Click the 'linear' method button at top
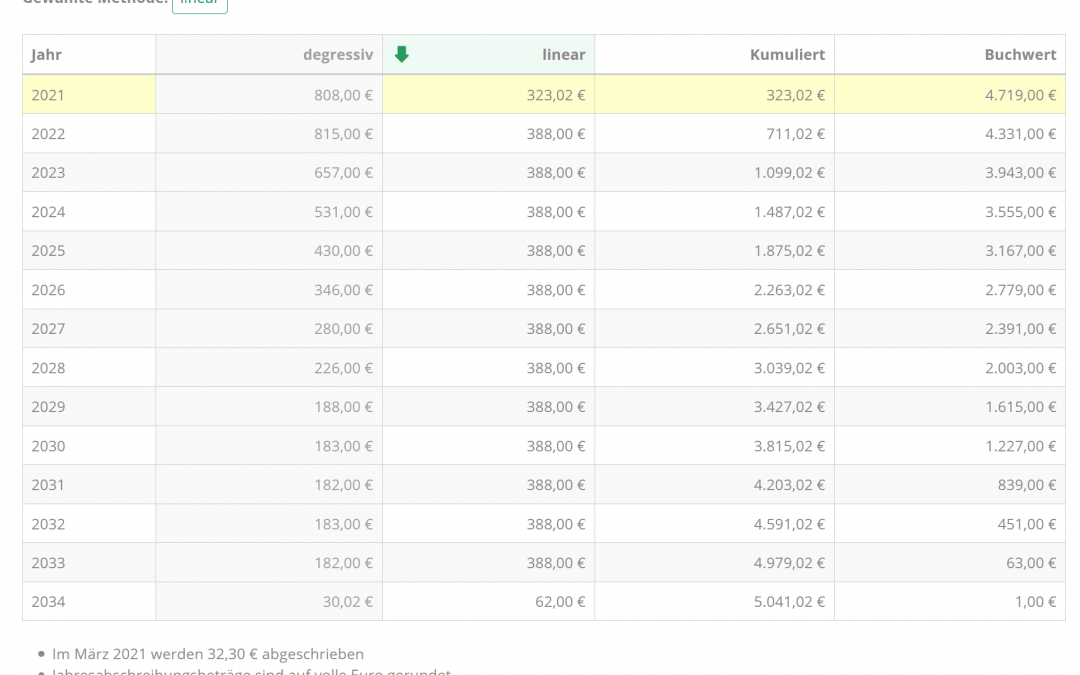Image resolution: width=1080 pixels, height=675 pixels. [200, 4]
